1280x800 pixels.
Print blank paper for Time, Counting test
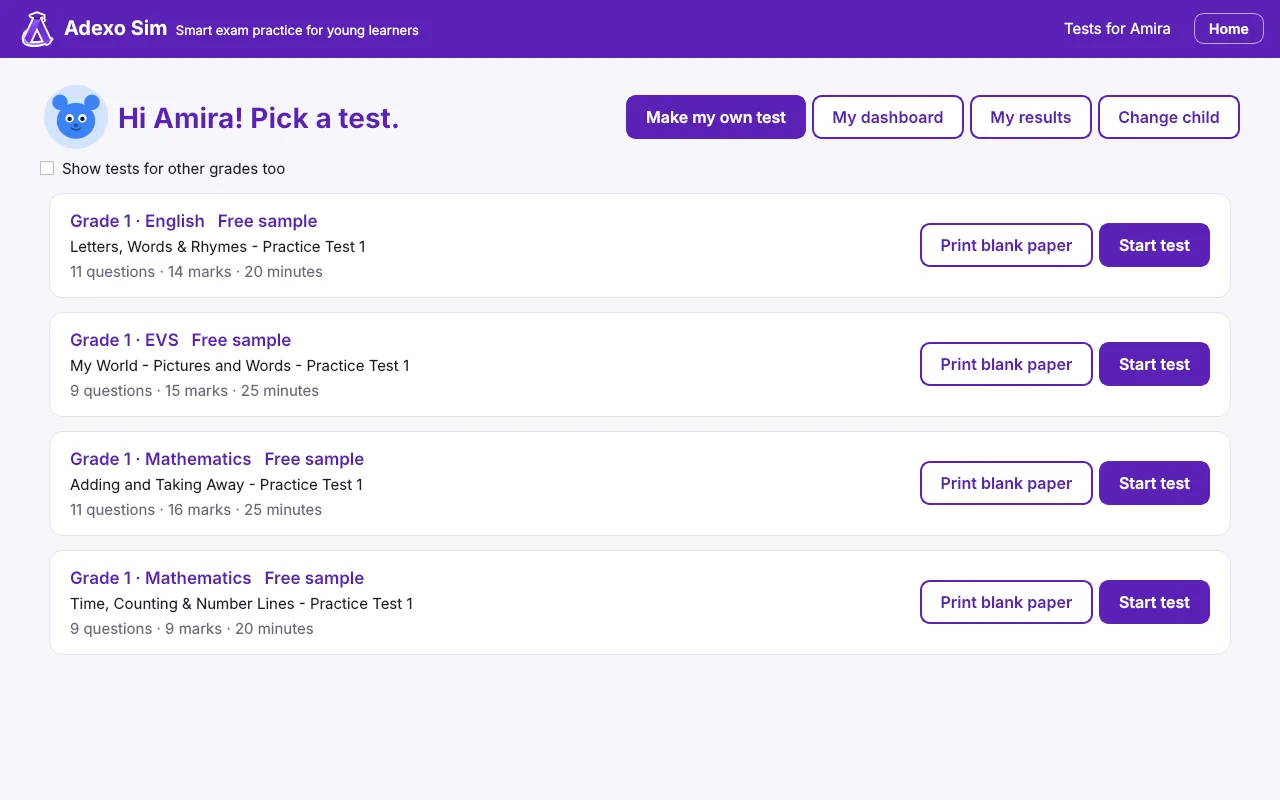click(x=1006, y=602)
